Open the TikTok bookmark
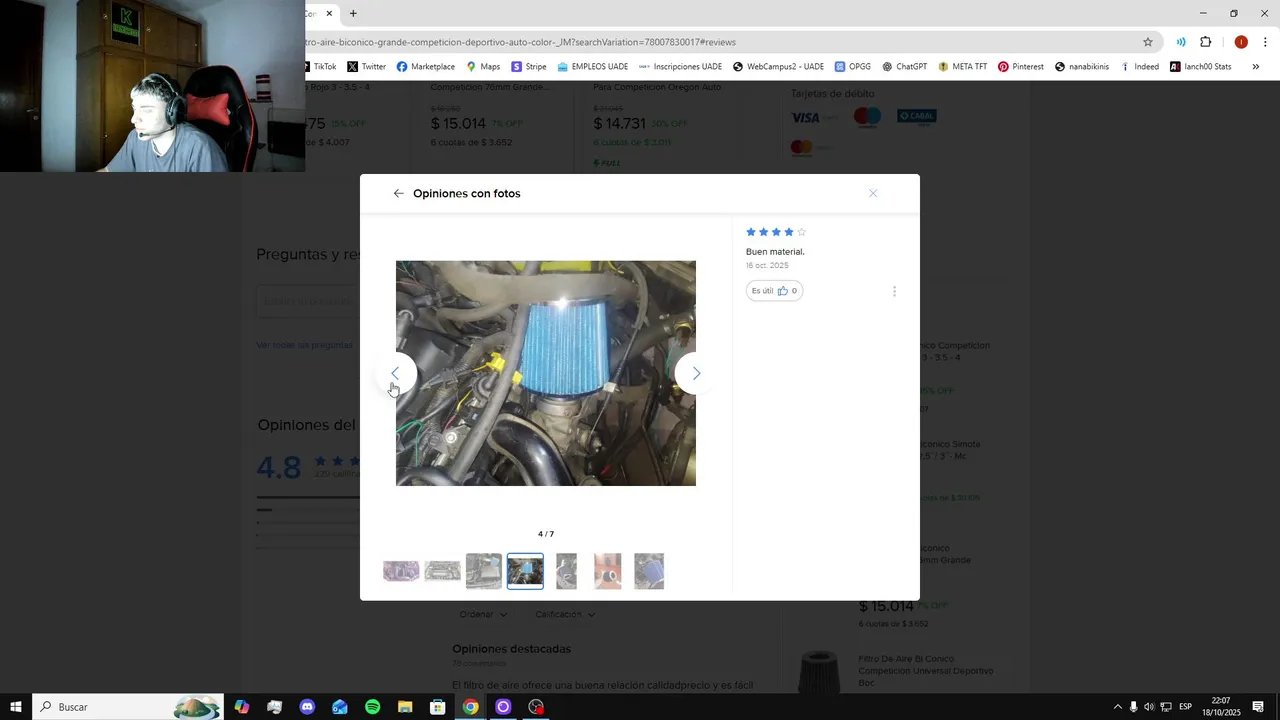1280x720 pixels. pyautogui.click(x=321, y=67)
